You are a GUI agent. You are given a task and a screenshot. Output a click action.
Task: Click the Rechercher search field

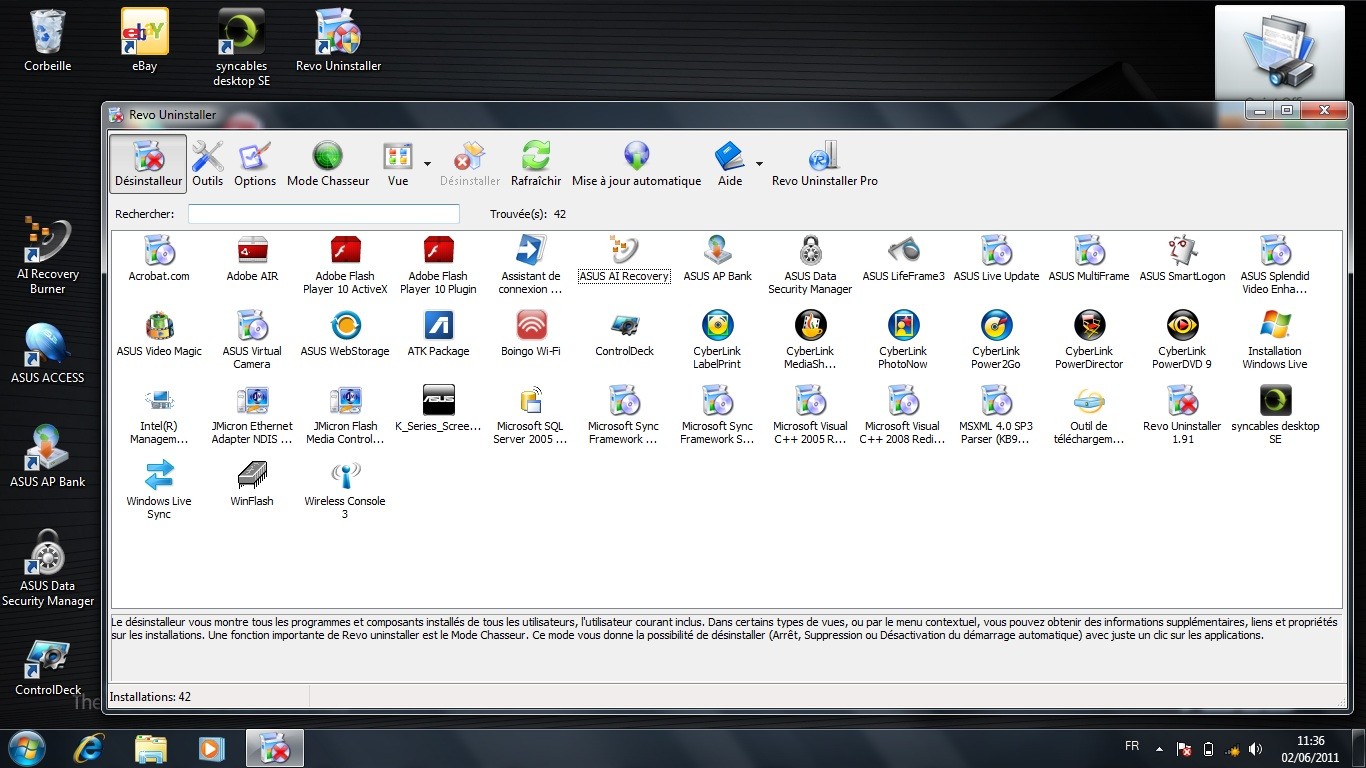324,214
